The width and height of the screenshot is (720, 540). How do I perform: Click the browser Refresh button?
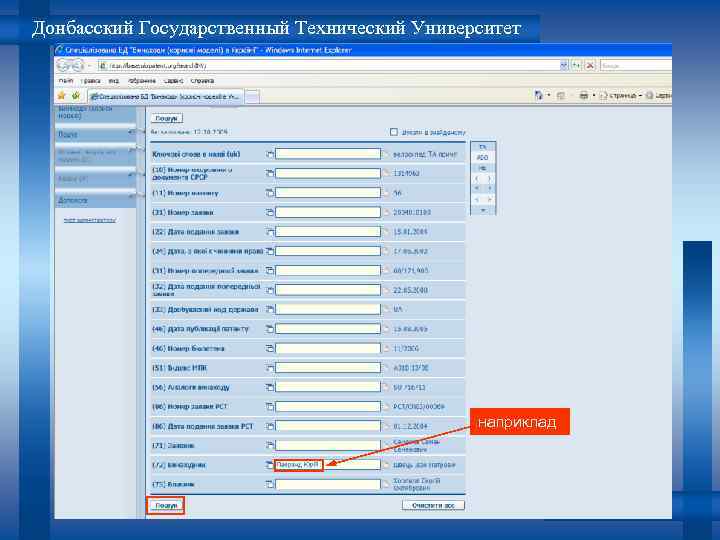click(x=576, y=66)
